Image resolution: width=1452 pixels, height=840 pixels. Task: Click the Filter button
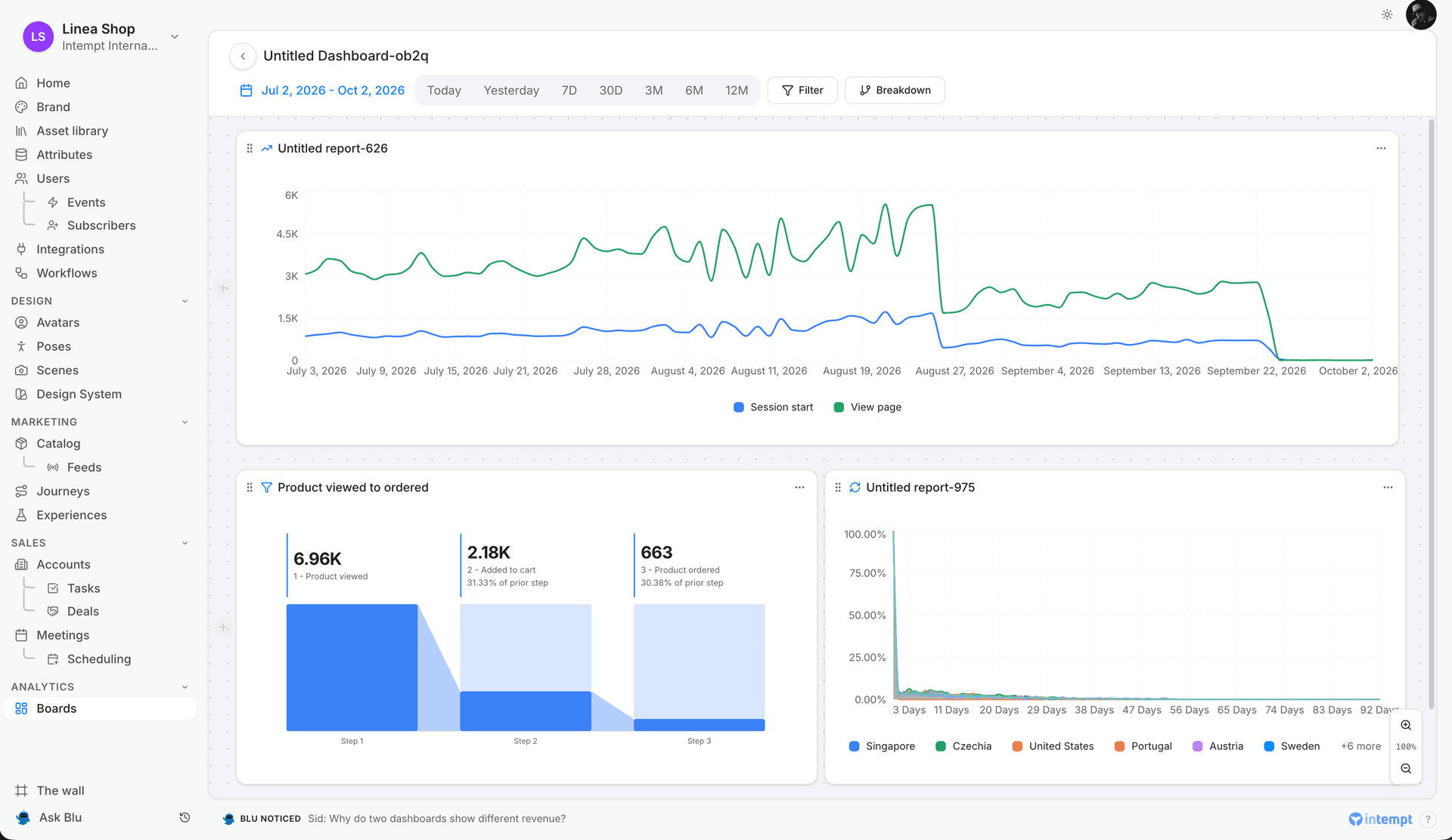[x=802, y=90]
